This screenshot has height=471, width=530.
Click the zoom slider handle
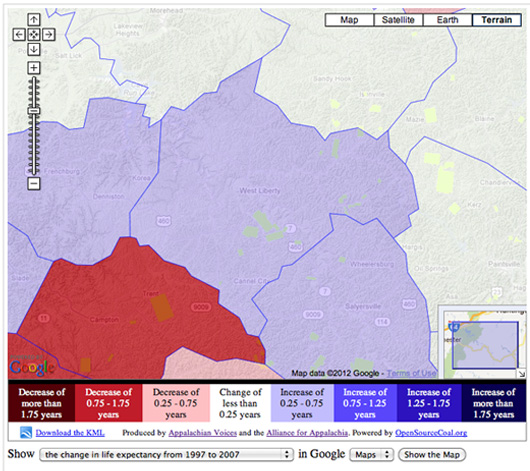(x=33, y=111)
